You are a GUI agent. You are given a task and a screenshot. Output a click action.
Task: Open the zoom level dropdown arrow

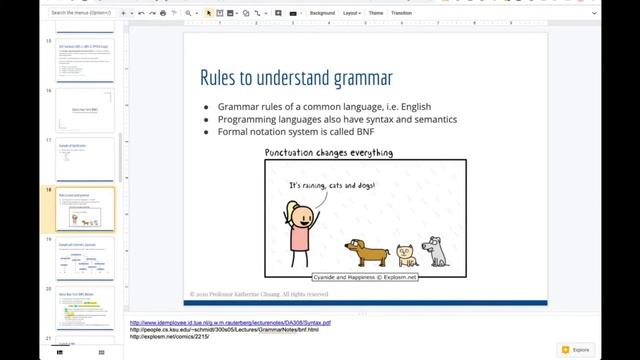(x=197, y=13)
